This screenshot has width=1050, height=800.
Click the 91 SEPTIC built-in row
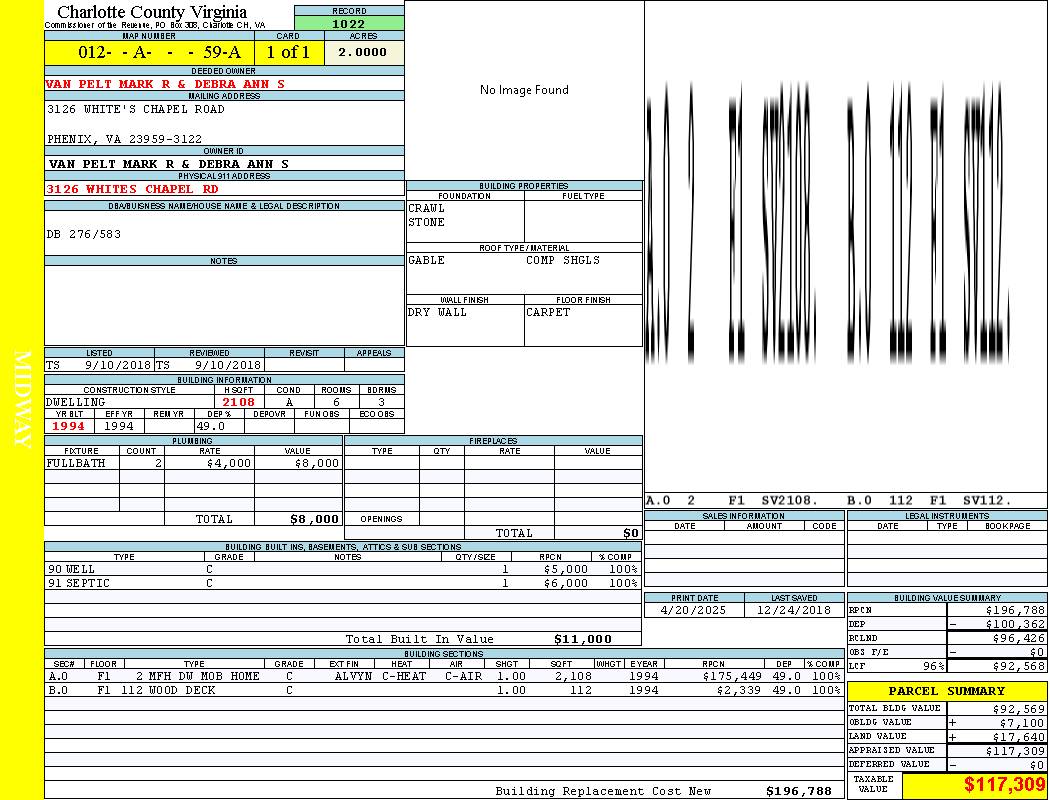tap(343, 584)
